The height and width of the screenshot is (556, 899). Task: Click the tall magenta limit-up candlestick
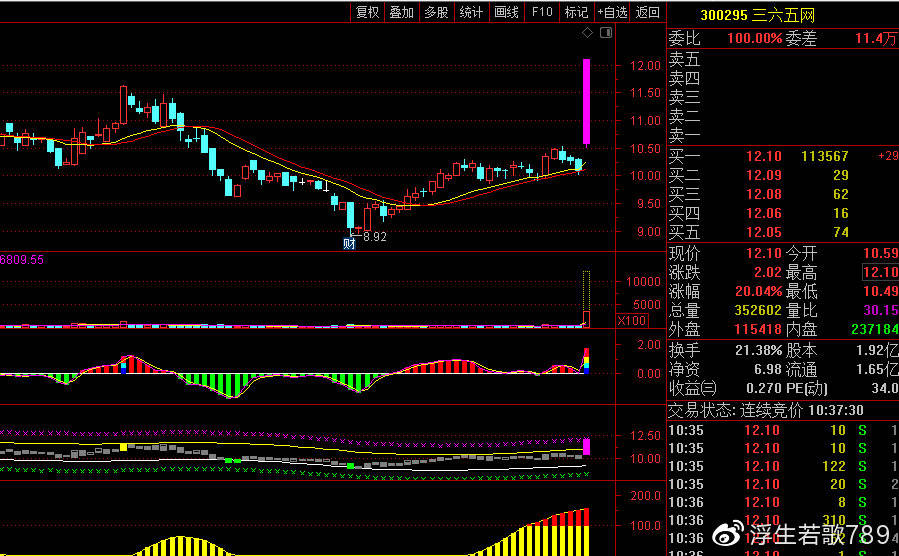point(586,100)
